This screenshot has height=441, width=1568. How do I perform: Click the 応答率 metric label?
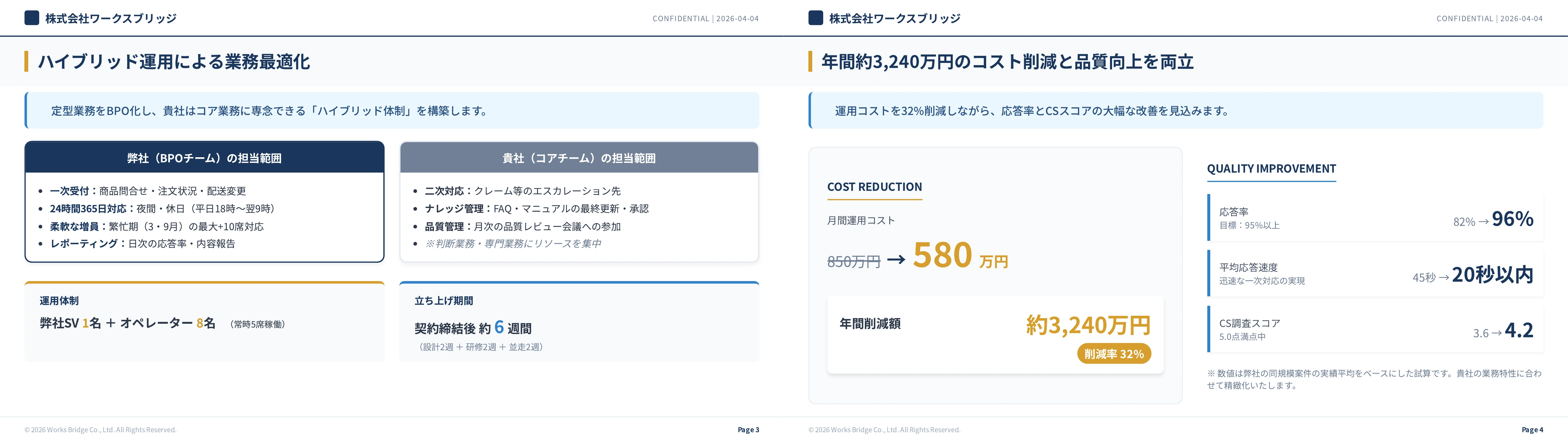[1234, 212]
